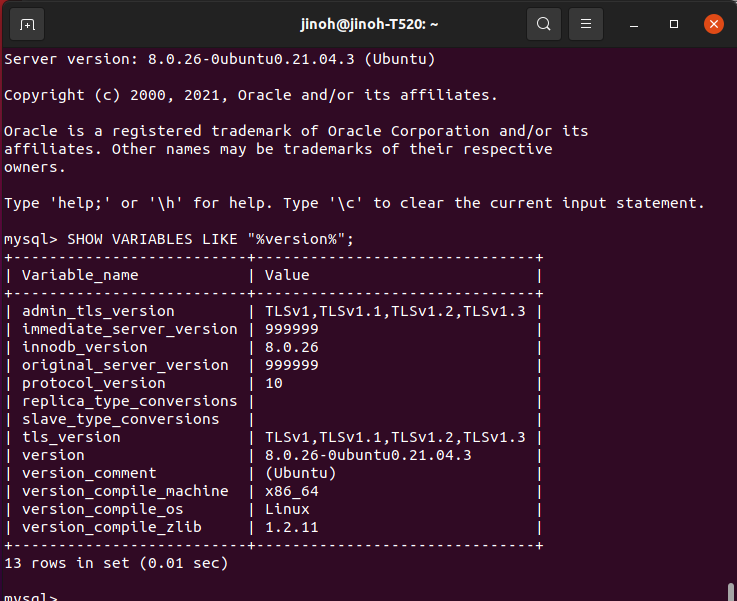
Task: Click the innodb_version value 8.0.26
Action: click(x=292, y=347)
